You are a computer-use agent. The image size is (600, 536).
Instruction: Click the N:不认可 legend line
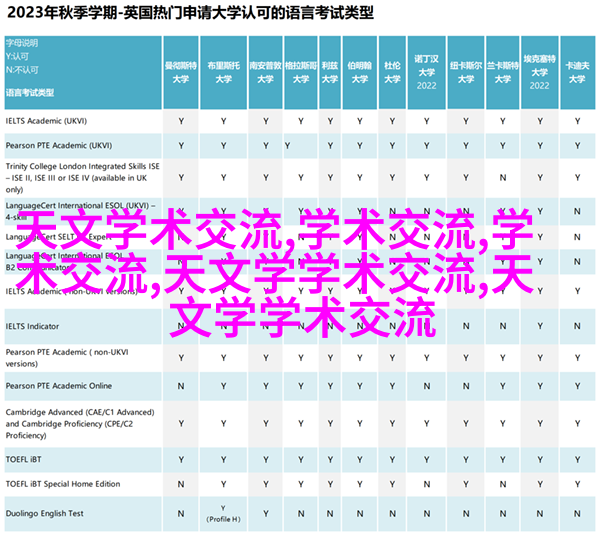[x=22, y=70]
